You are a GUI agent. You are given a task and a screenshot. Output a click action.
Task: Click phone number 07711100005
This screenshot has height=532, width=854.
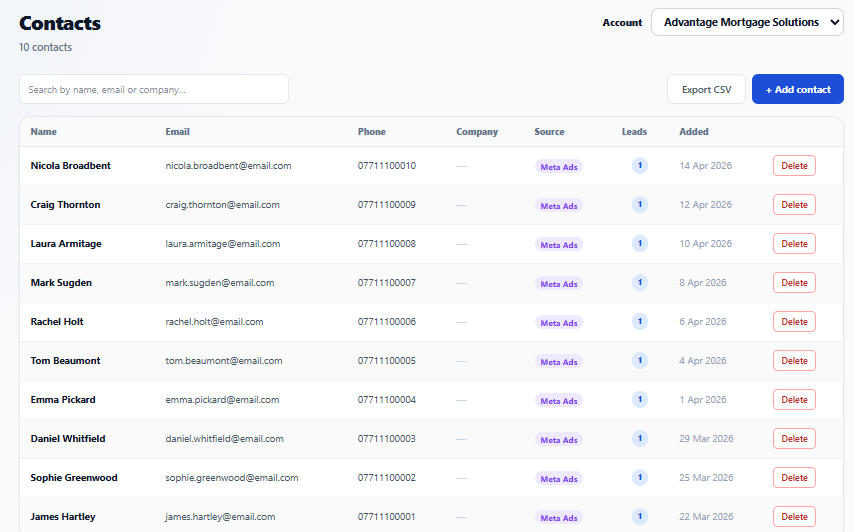[386, 360]
